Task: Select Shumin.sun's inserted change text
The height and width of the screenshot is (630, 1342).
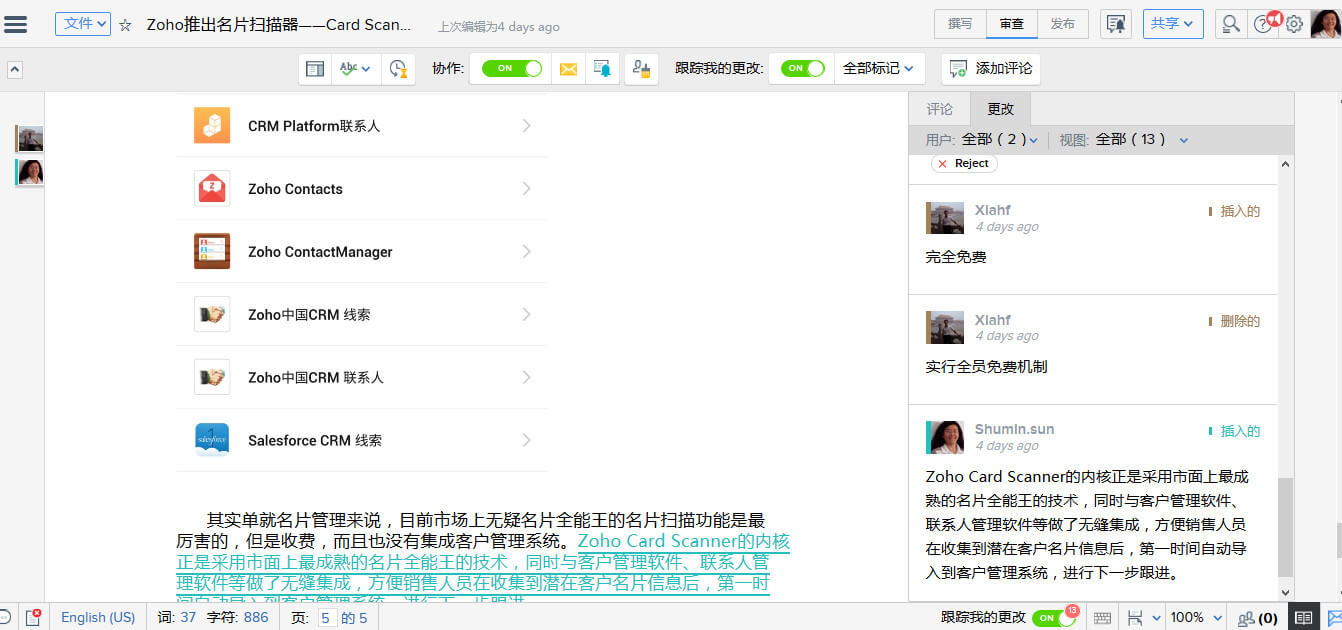Action: coord(1087,525)
